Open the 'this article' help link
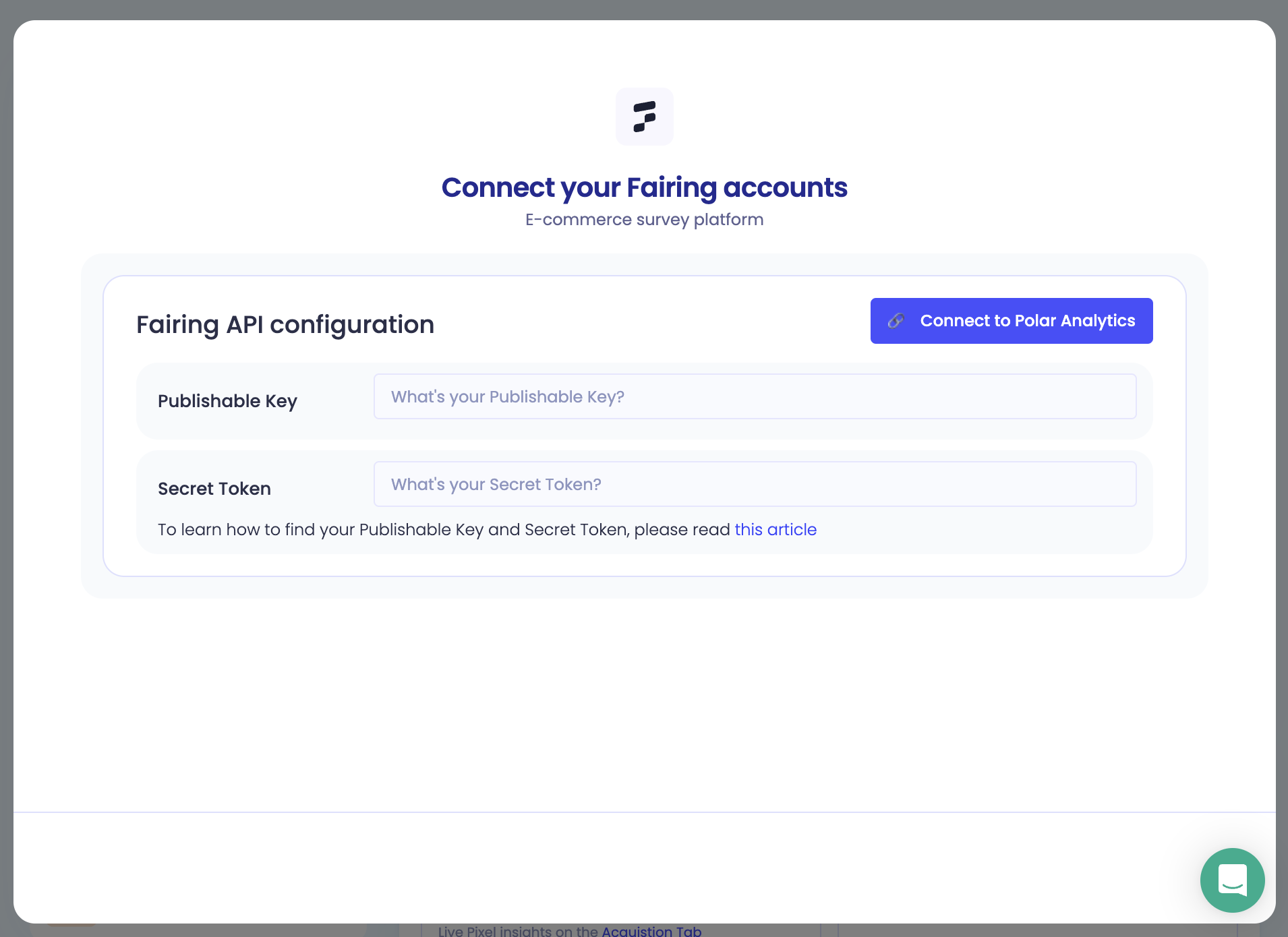This screenshot has width=1288, height=937. pos(775,530)
